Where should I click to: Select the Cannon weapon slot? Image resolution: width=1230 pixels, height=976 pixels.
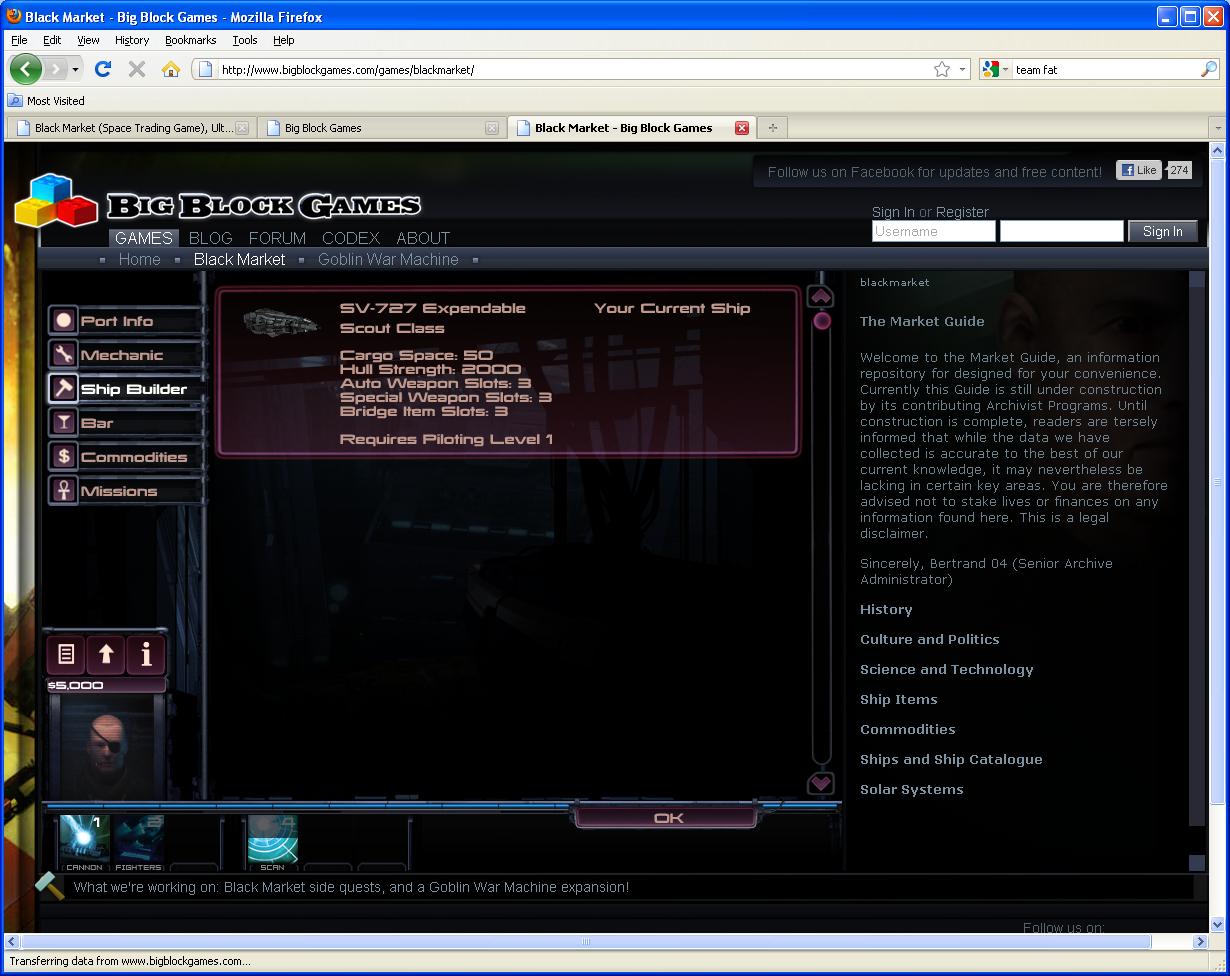click(84, 842)
